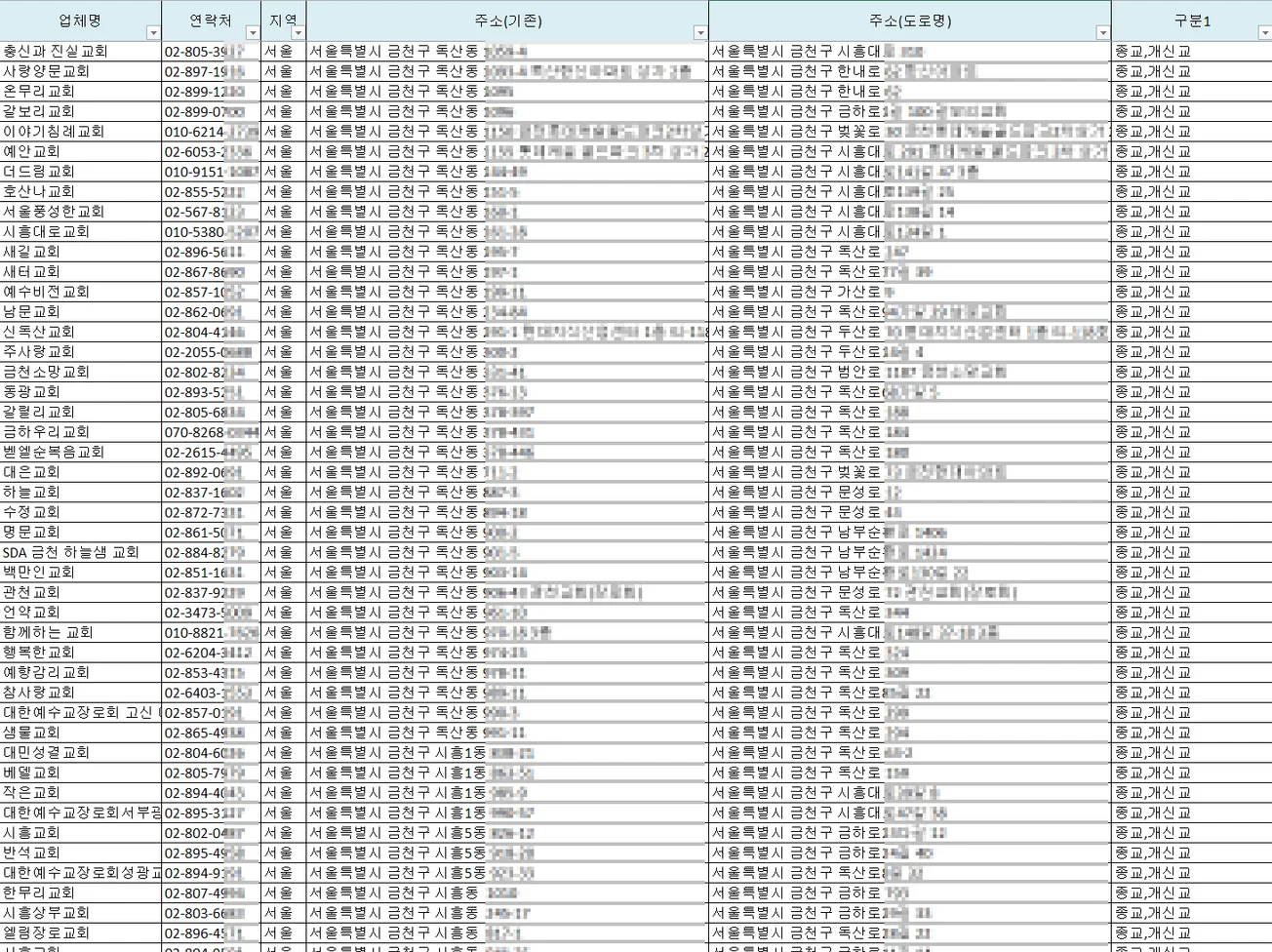
Task: Open the 주소(기존) column filter dropdown
Action: [x=699, y=33]
